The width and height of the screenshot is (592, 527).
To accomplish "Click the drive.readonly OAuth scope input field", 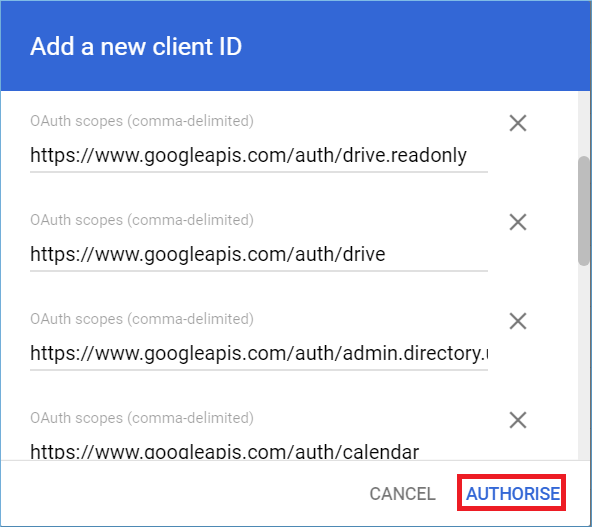I will pyautogui.click(x=259, y=156).
